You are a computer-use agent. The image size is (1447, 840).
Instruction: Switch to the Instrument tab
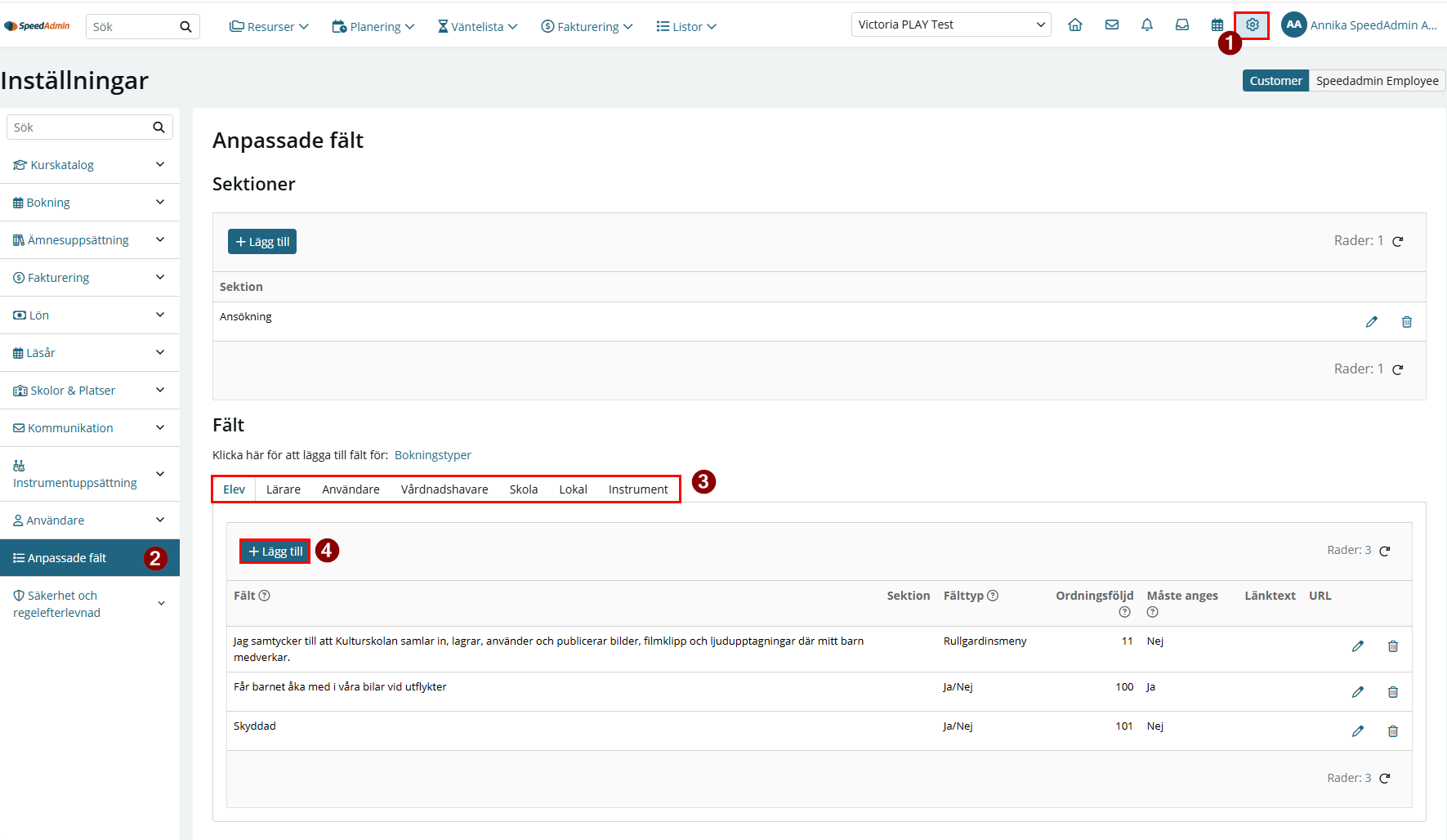(638, 489)
